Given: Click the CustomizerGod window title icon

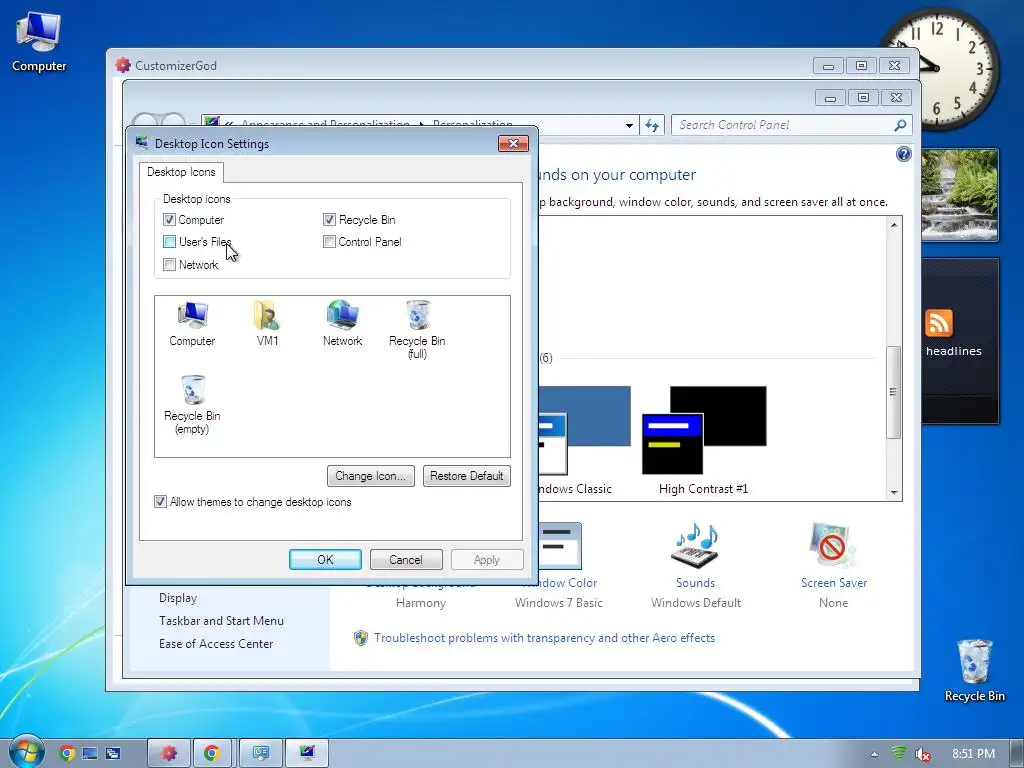Looking at the screenshot, I should (x=122, y=65).
